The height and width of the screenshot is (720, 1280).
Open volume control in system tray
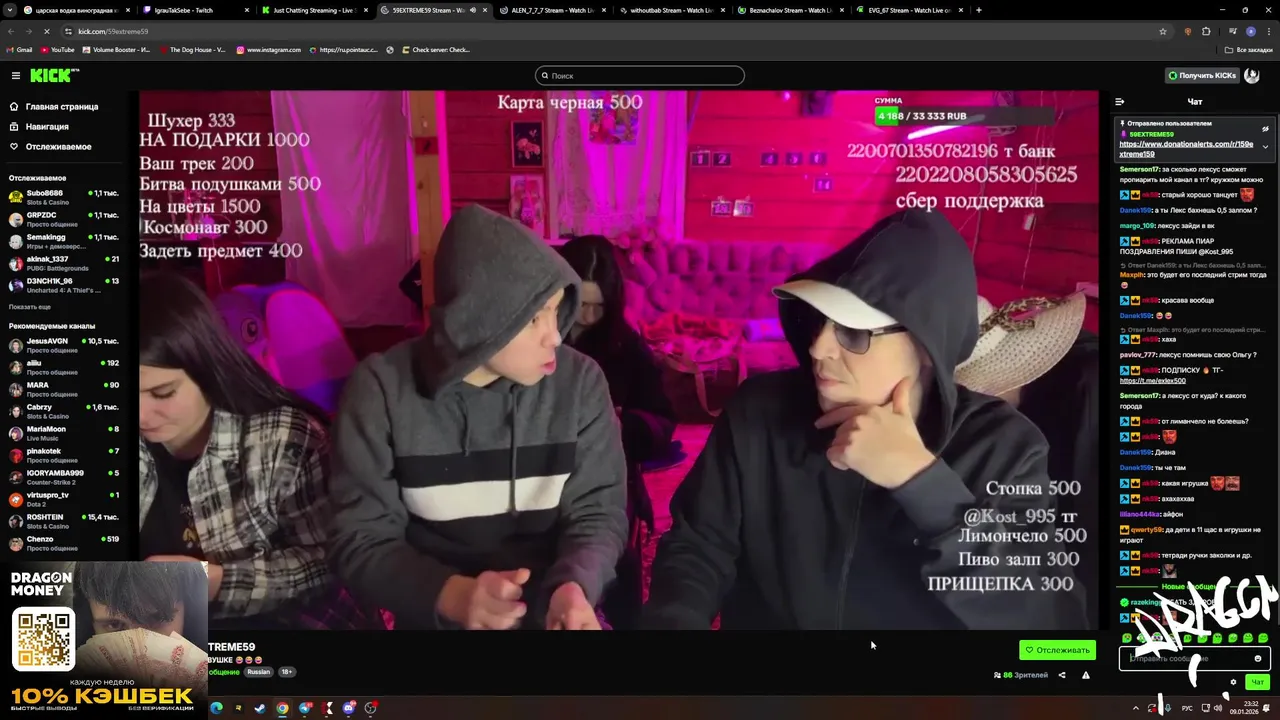pos(1217,708)
